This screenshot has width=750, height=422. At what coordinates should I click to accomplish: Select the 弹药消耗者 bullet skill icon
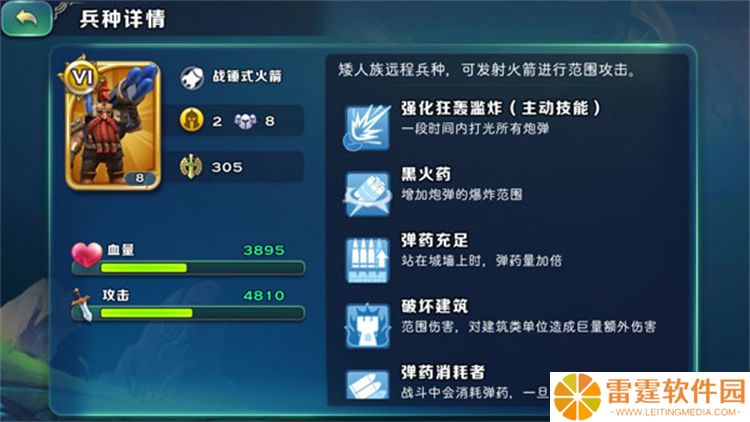tap(367, 384)
